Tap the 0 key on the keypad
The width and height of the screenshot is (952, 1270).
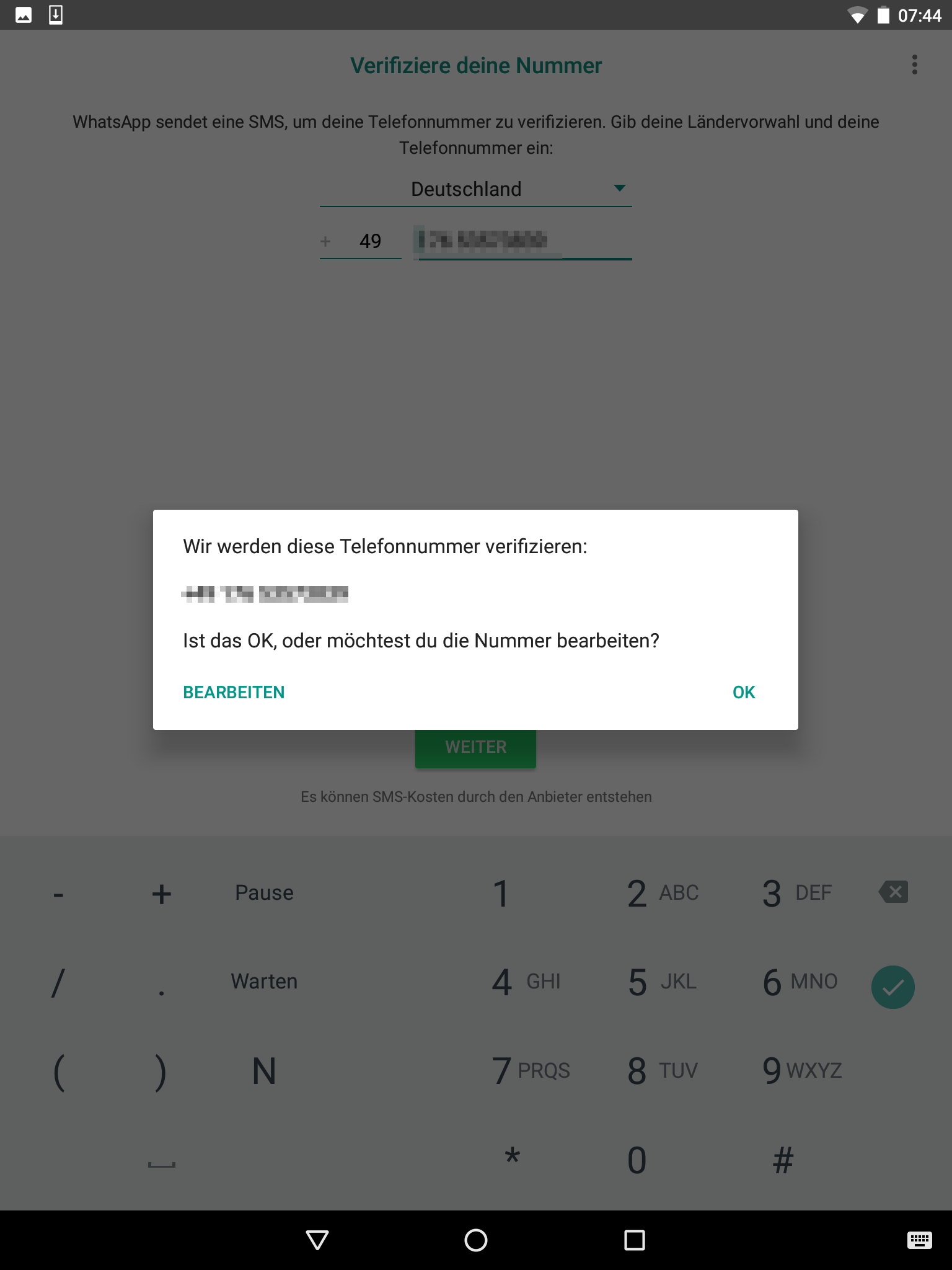pyautogui.click(x=637, y=1160)
